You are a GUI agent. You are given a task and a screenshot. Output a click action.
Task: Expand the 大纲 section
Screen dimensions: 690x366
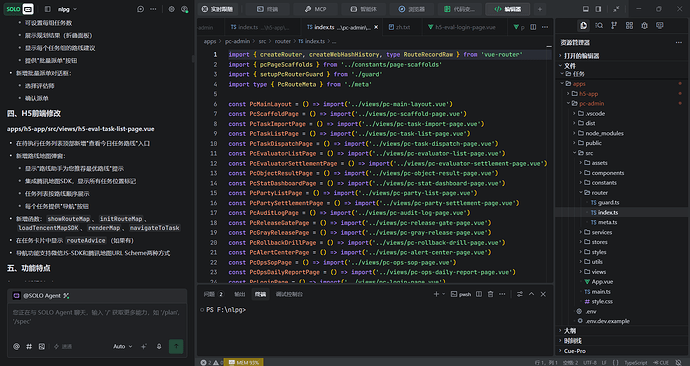621,330
